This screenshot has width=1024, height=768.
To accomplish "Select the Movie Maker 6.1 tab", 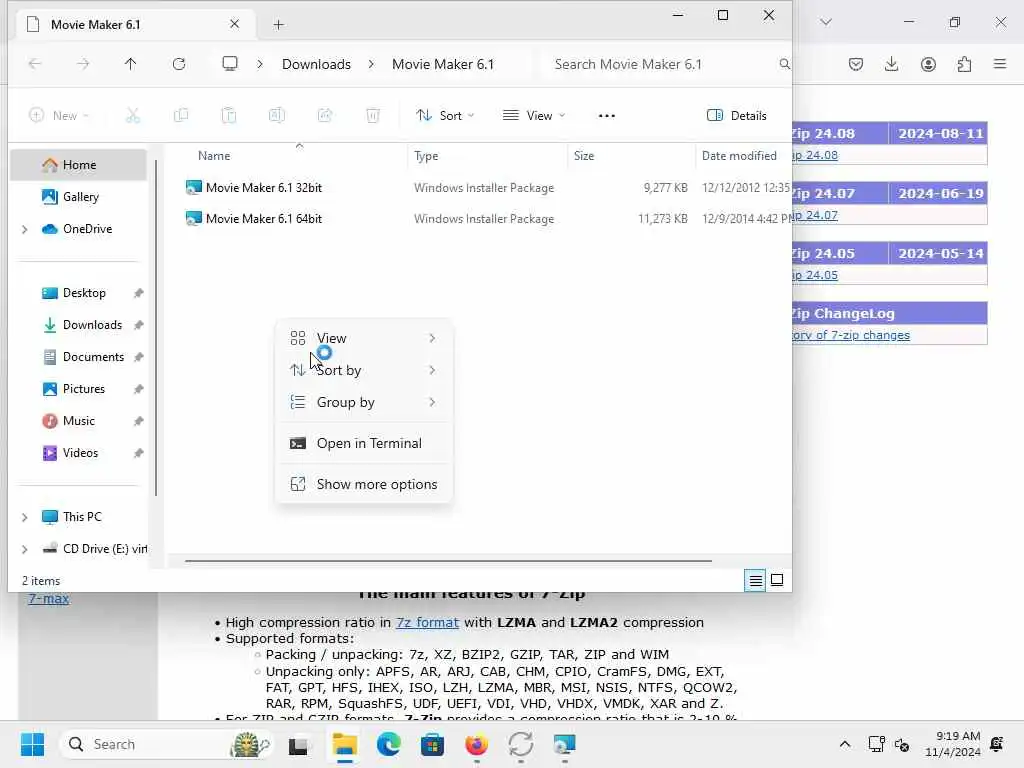I will tap(134, 25).
